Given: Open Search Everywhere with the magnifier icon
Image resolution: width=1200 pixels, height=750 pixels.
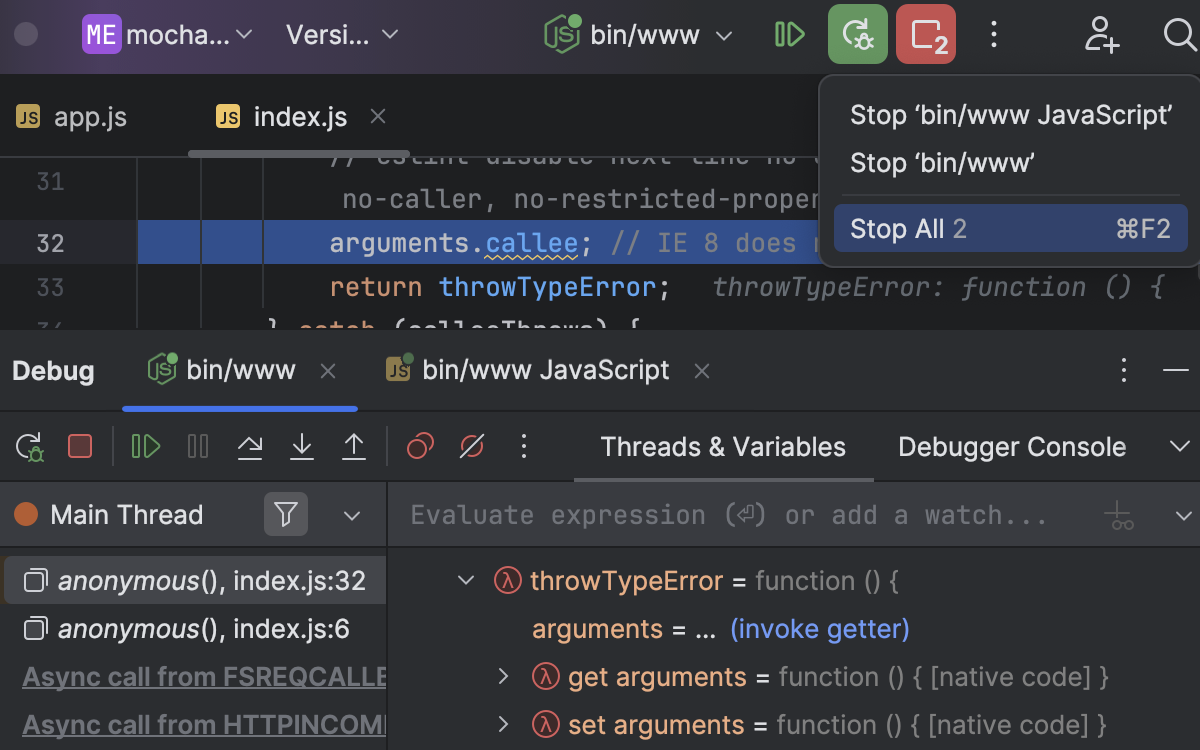Looking at the screenshot, I should [x=1180, y=35].
